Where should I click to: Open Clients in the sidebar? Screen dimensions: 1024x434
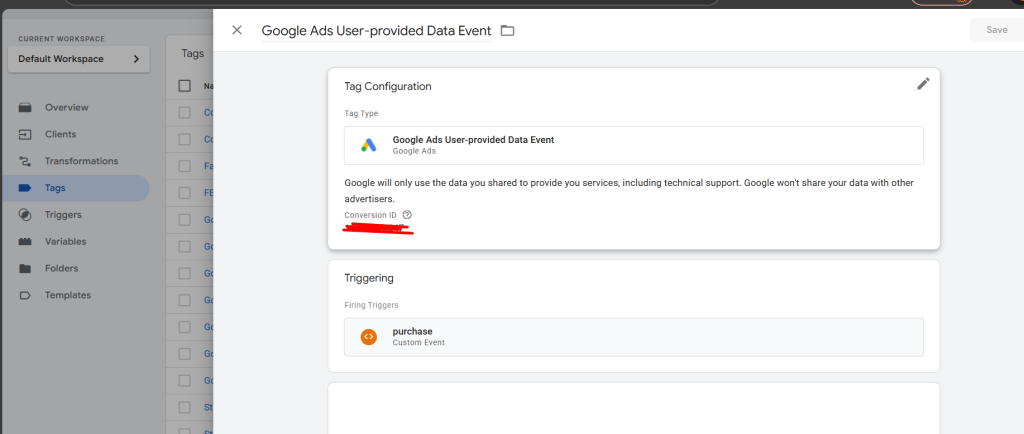point(60,134)
